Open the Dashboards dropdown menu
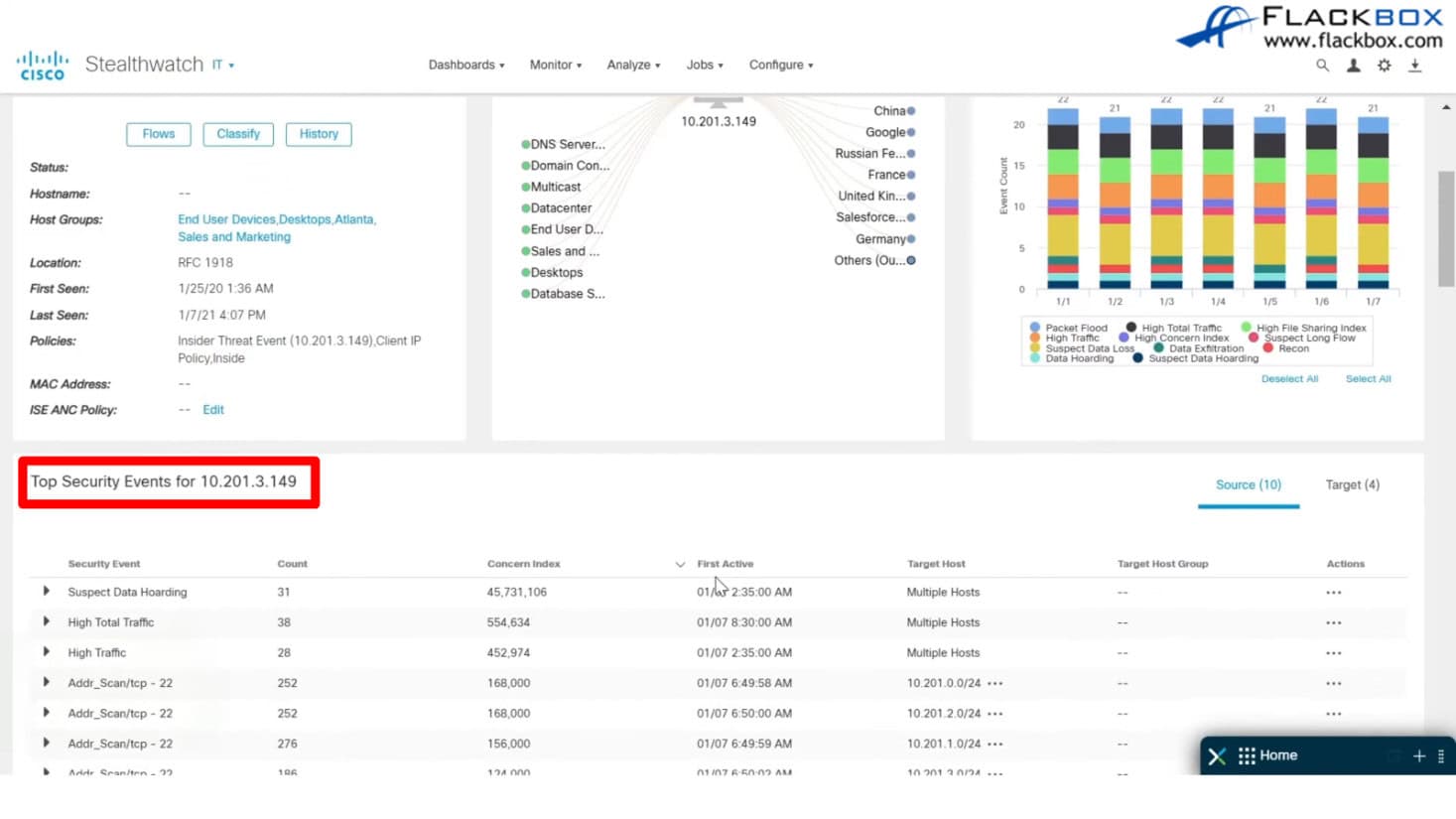The image size is (1456, 819). tap(466, 66)
